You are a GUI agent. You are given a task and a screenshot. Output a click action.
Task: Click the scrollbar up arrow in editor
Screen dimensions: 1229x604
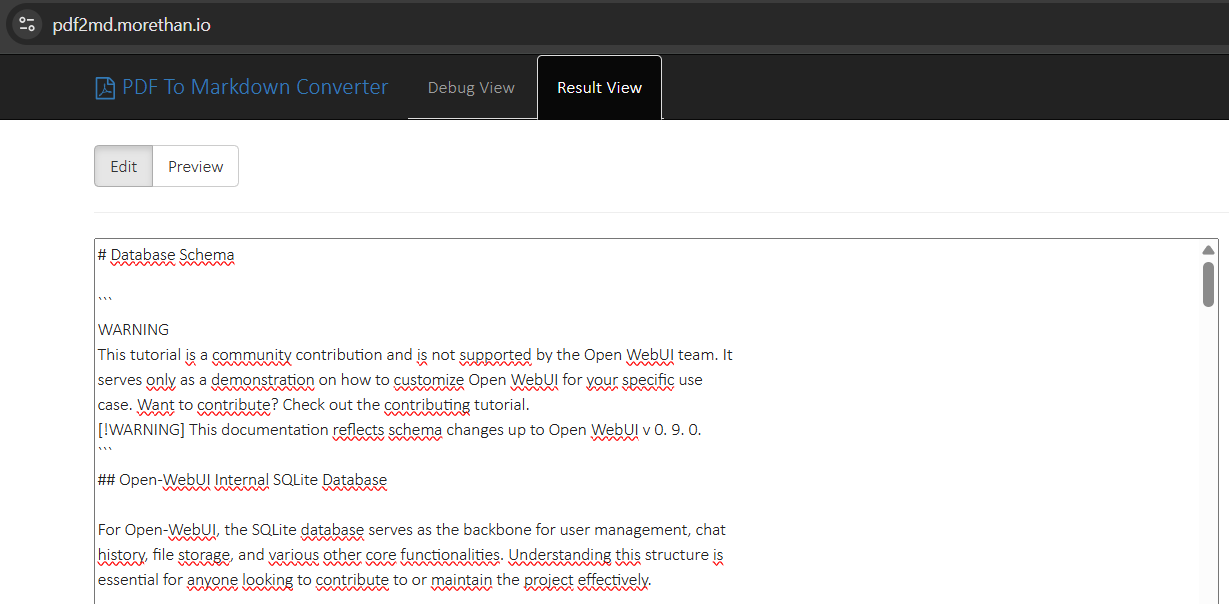[x=1208, y=250]
